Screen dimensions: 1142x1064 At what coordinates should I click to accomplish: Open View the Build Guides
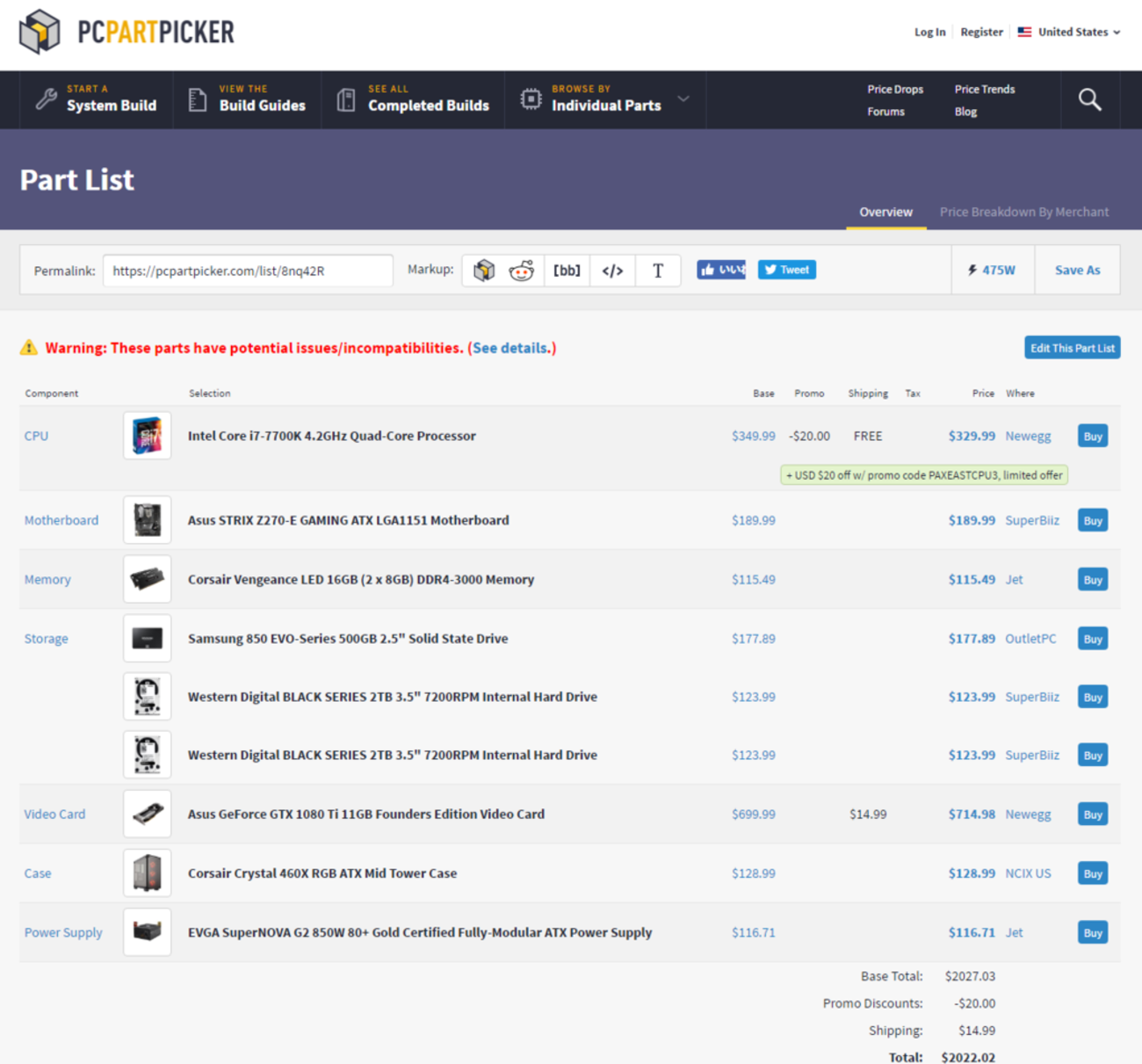[x=248, y=99]
